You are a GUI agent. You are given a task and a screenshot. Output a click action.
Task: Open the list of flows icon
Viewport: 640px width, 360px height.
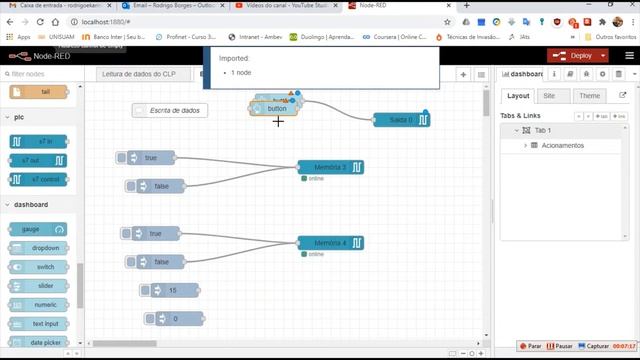[x=481, y=75]
